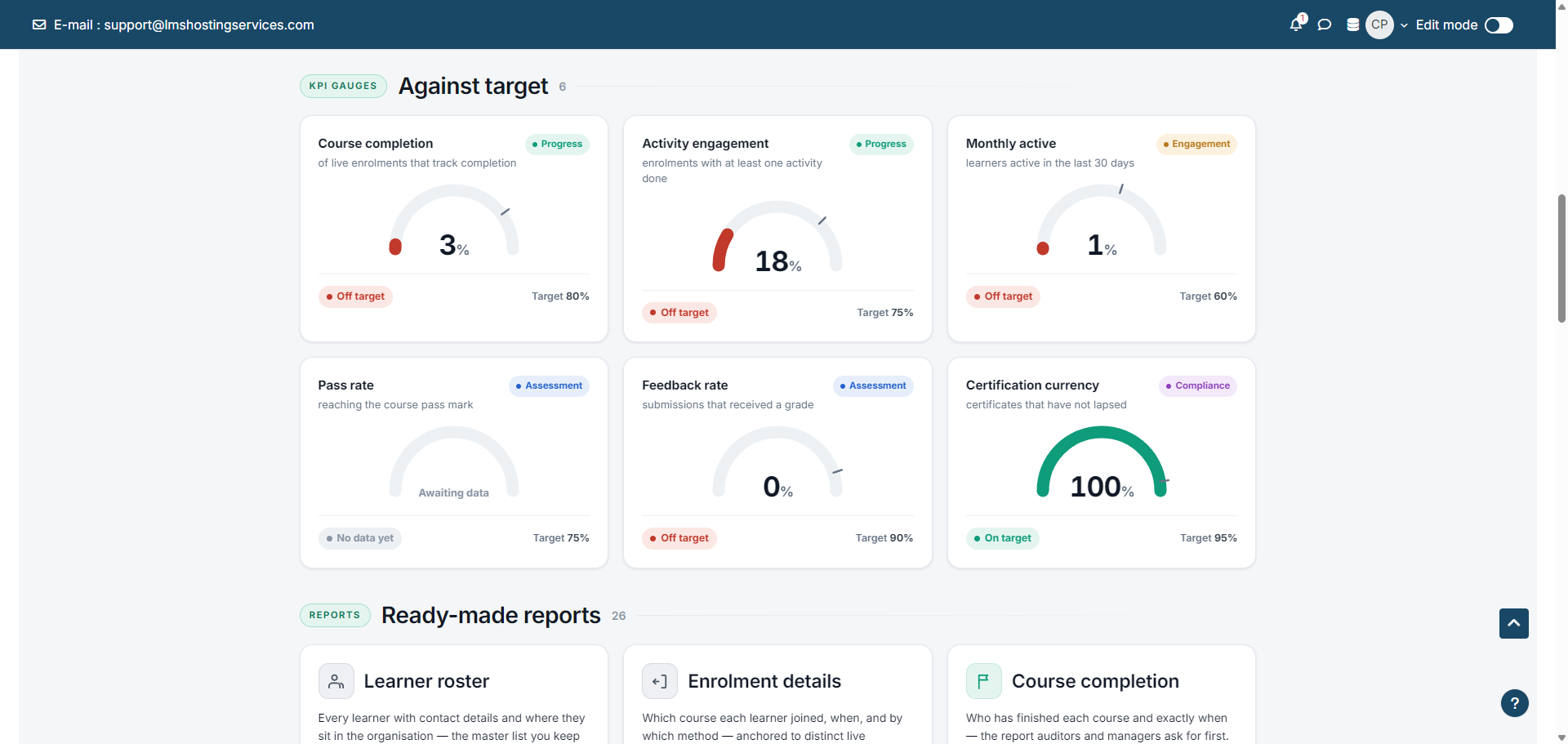1568x744 pixels.
Task: Click the Learner roster person icon
Action: [336, 681]
